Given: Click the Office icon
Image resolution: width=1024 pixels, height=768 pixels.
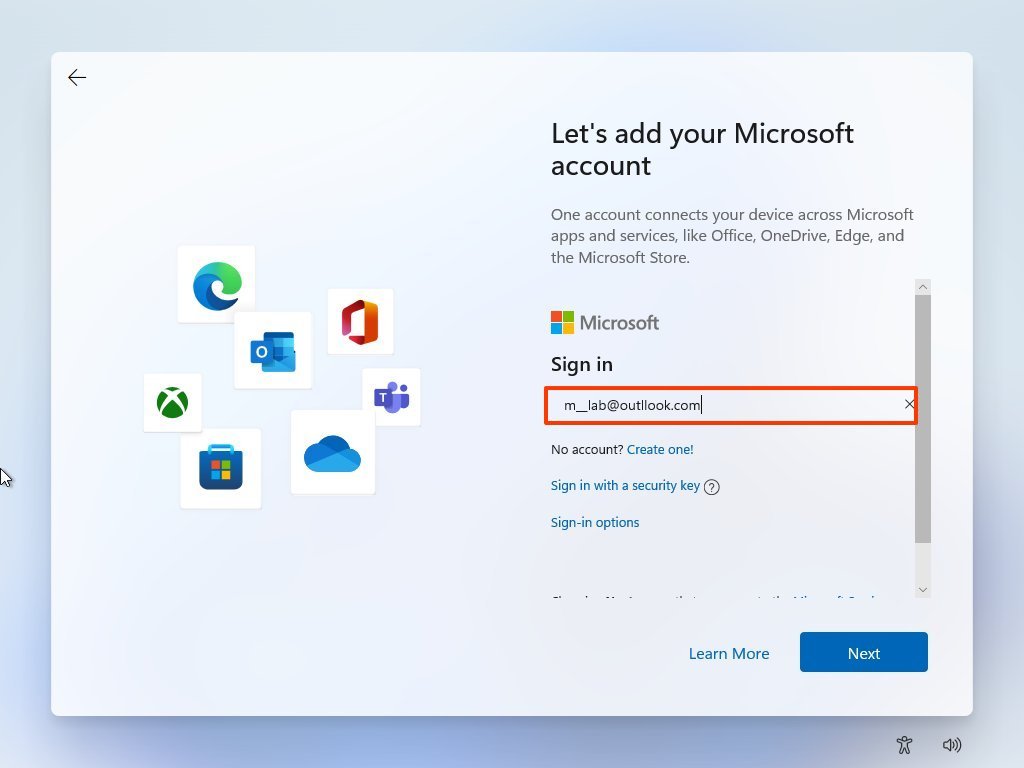Looking at the screenshot, I should pyautogui.click(x=360, y=321).
